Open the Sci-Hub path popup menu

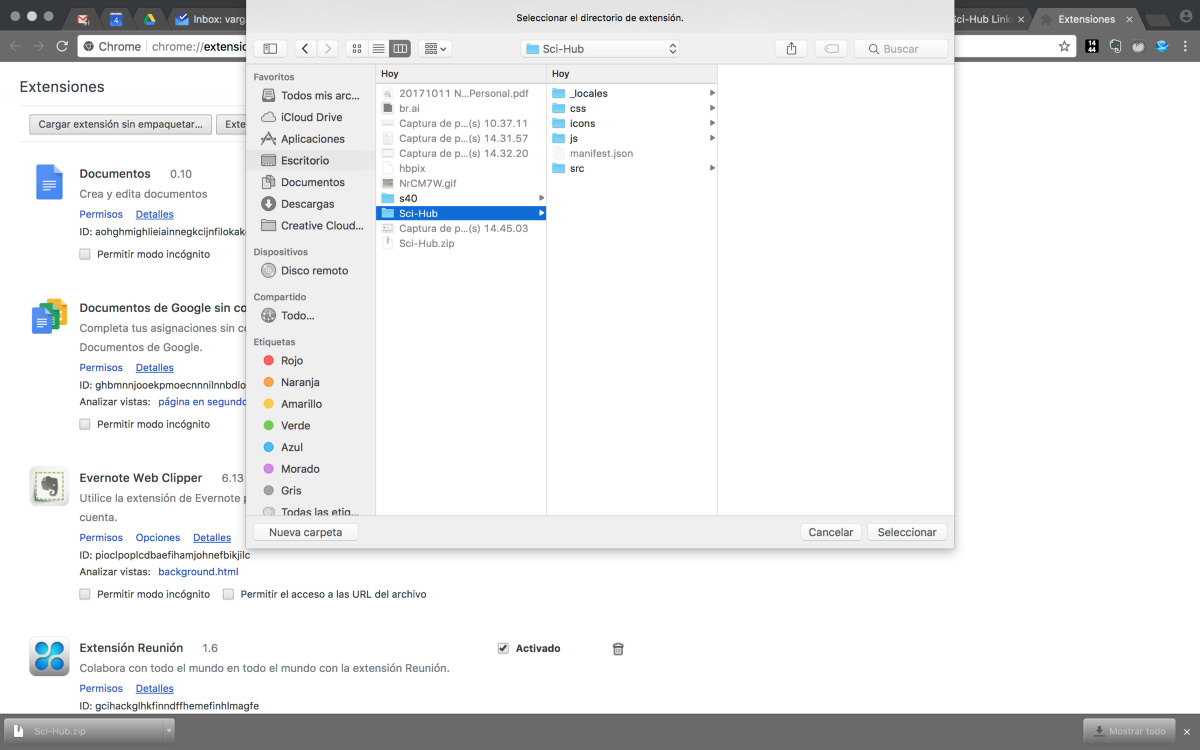point(601,48)
